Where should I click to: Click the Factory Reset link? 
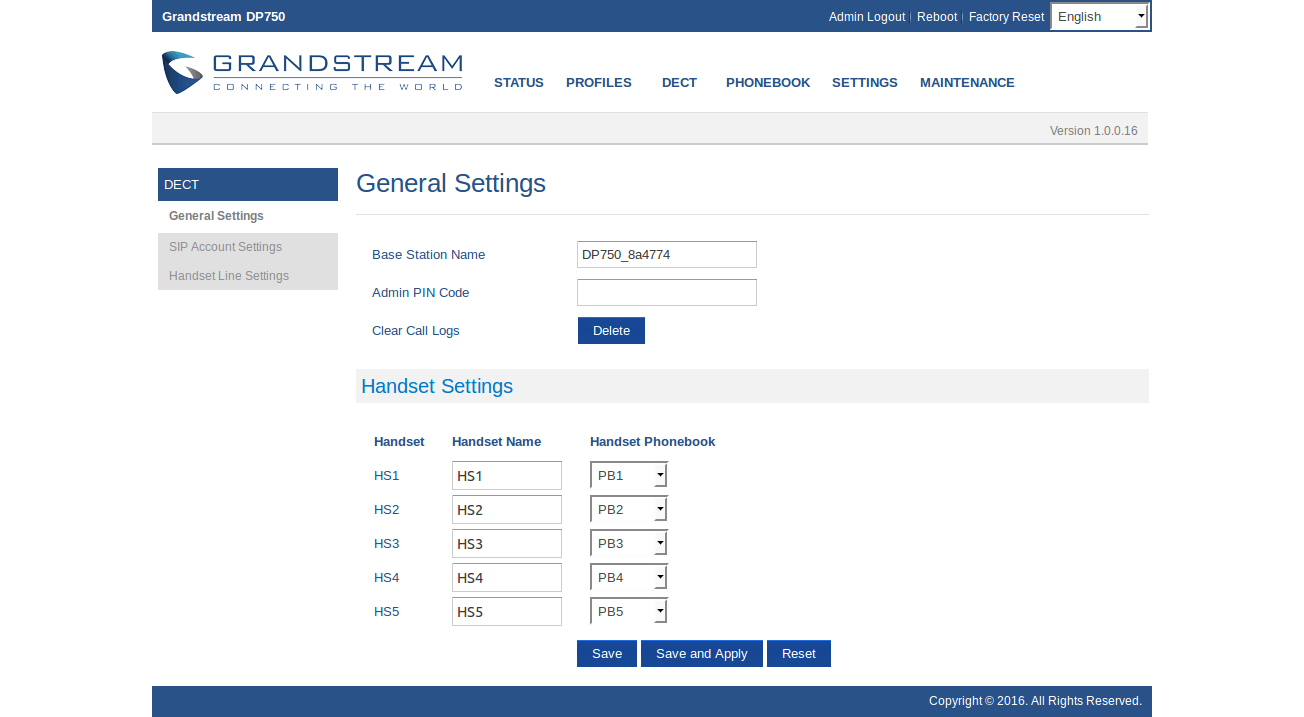click(x=1006, y=17)
